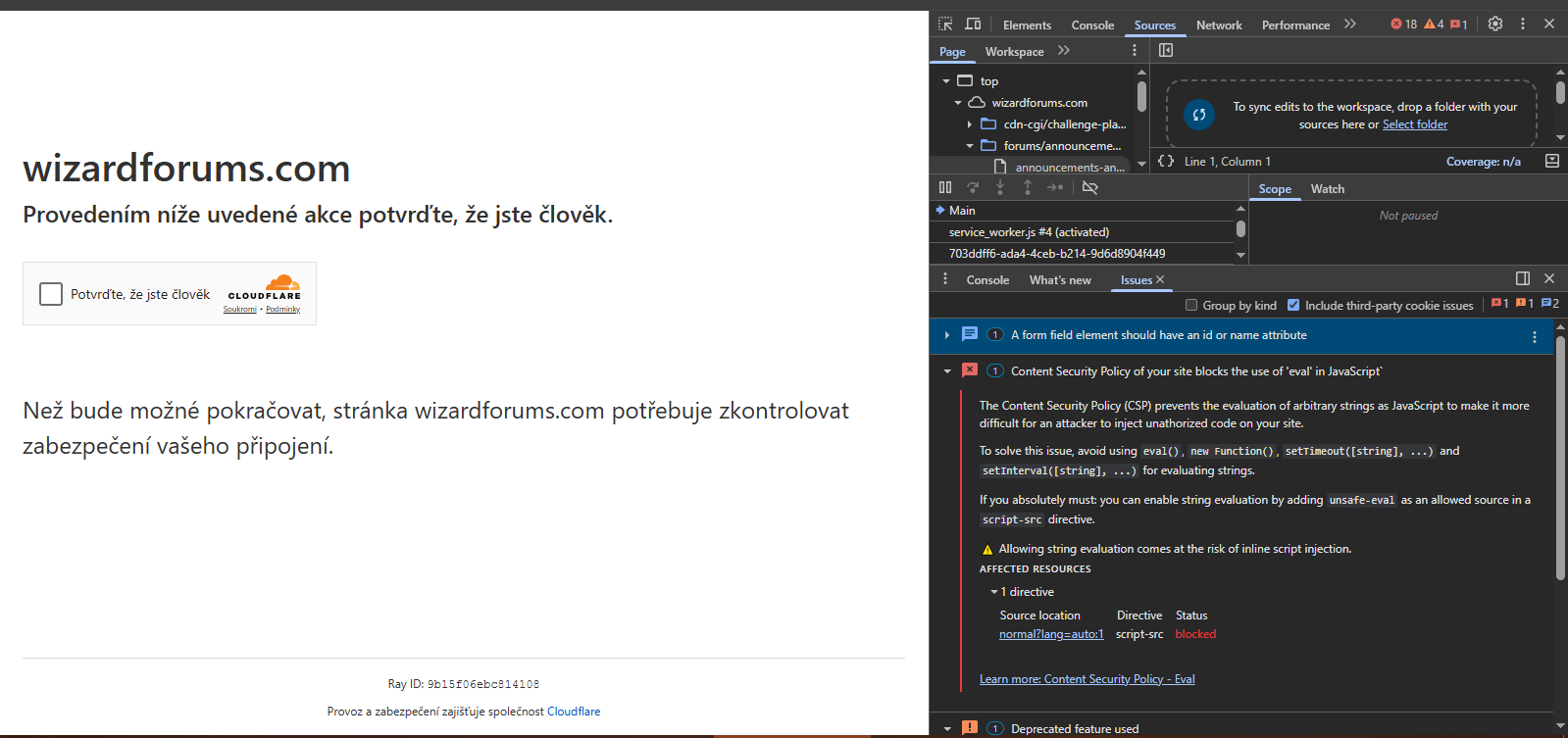Hide the navigator sidebar panel icon
Viewport: 1568px width, 738px height.
click(1166, 51)
